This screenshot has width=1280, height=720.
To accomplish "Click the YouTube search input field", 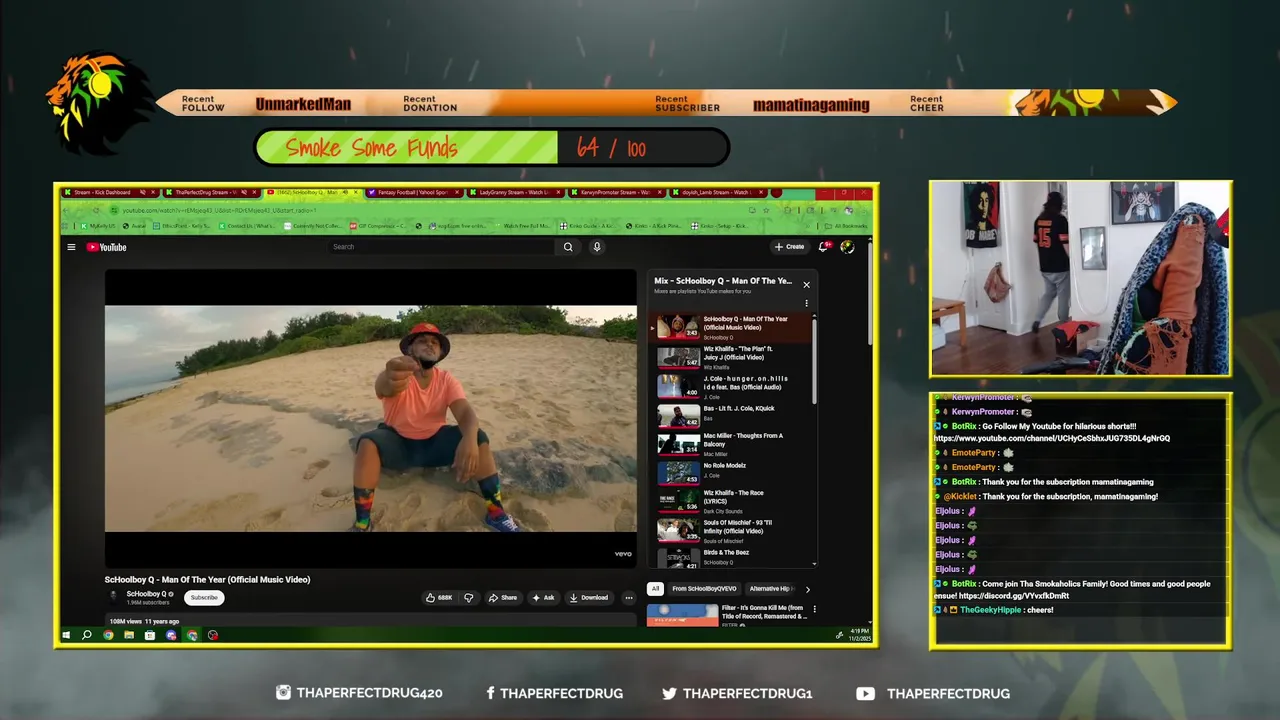I will click(442, 247).
